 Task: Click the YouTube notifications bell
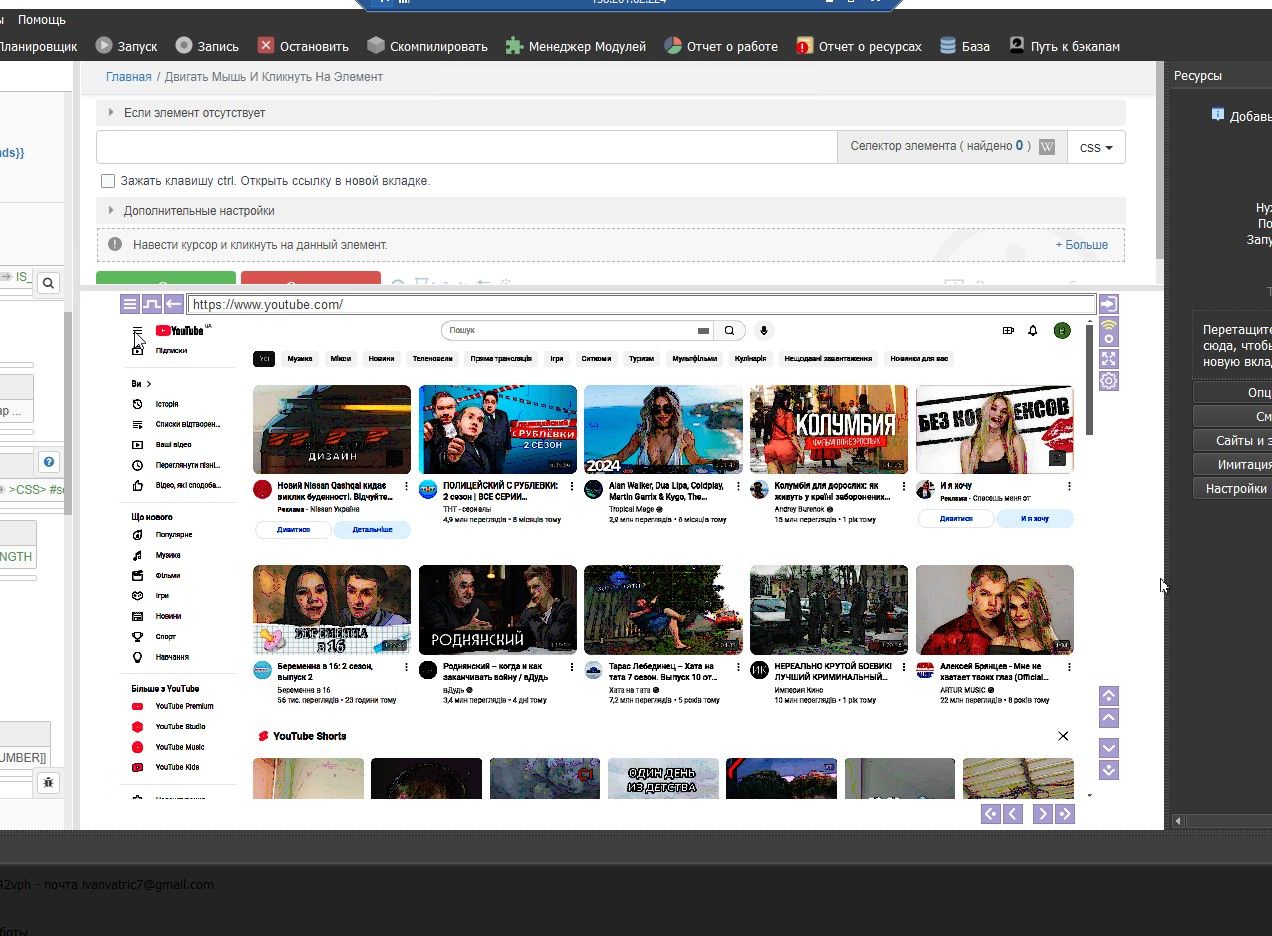[1033, 331]
